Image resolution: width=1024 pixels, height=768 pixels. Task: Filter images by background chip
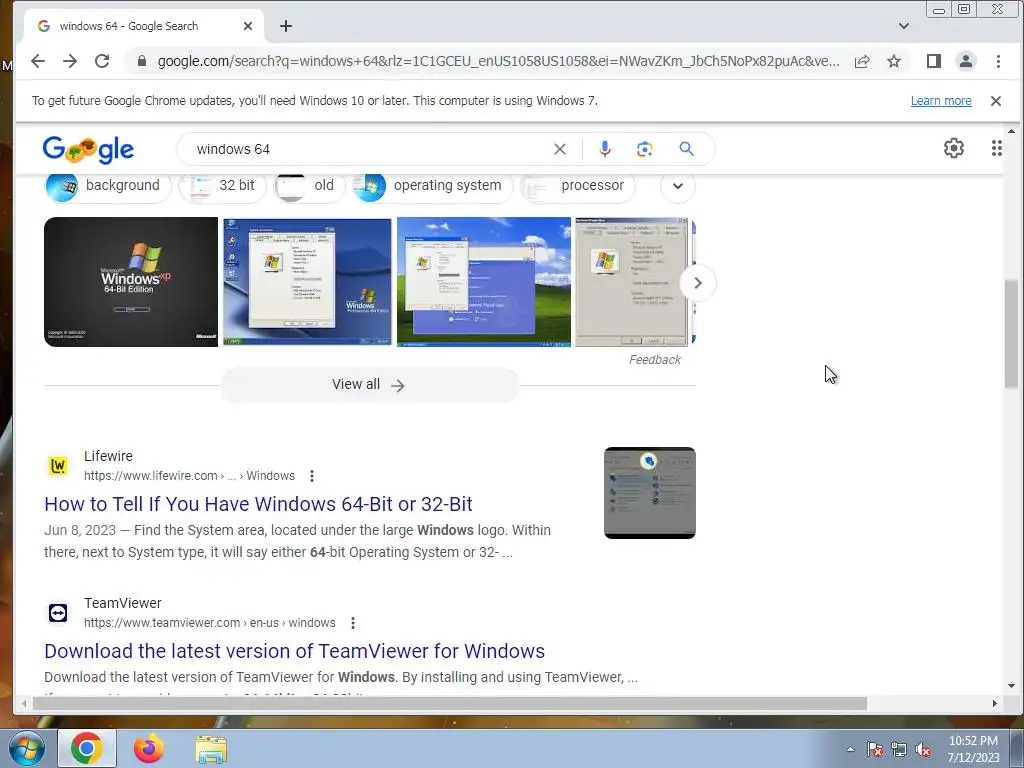[108, 186]
